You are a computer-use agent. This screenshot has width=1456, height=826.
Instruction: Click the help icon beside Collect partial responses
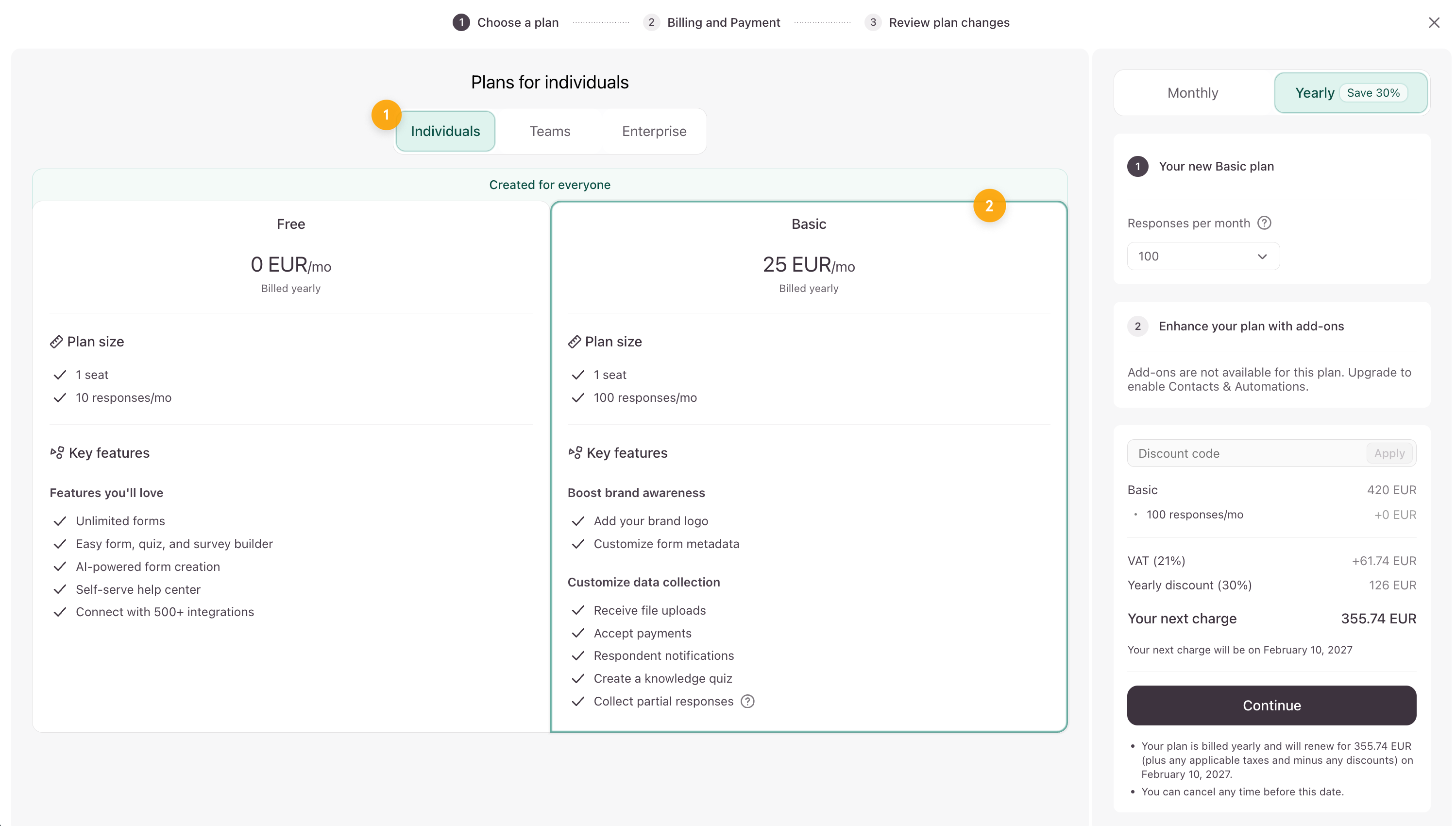747,701
